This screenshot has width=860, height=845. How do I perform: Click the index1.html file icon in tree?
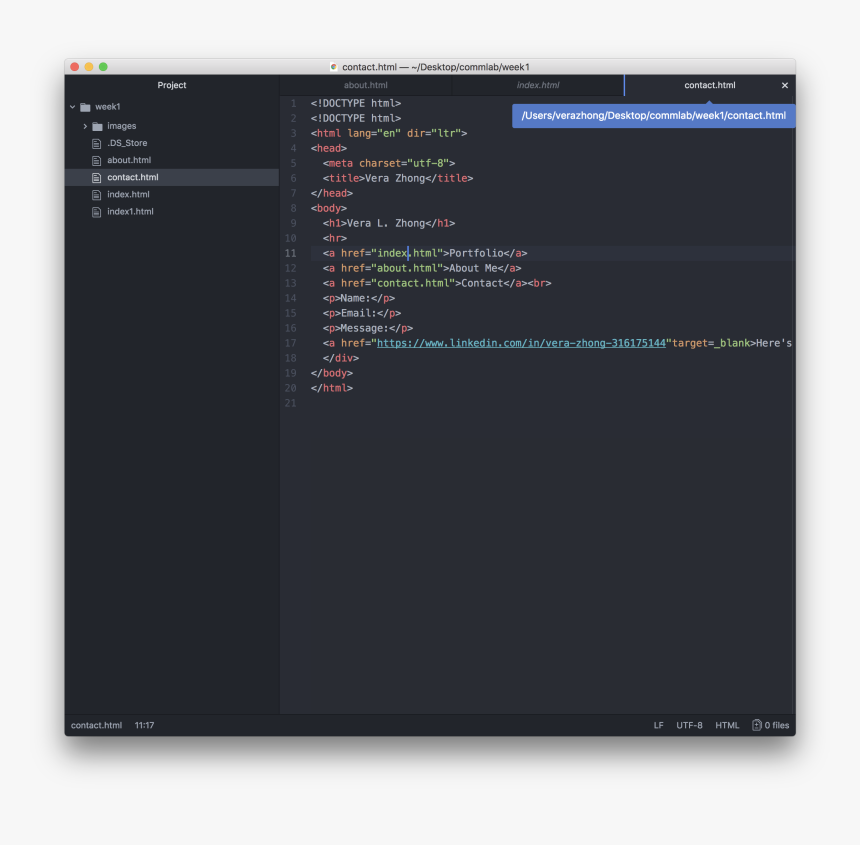tap(97, 212)
